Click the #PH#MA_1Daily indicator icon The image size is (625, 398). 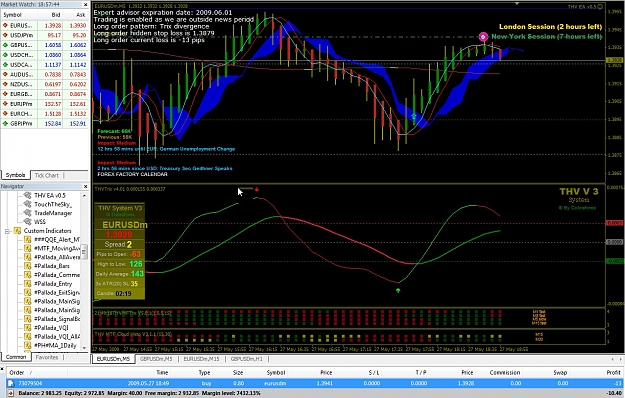(28, 345)
